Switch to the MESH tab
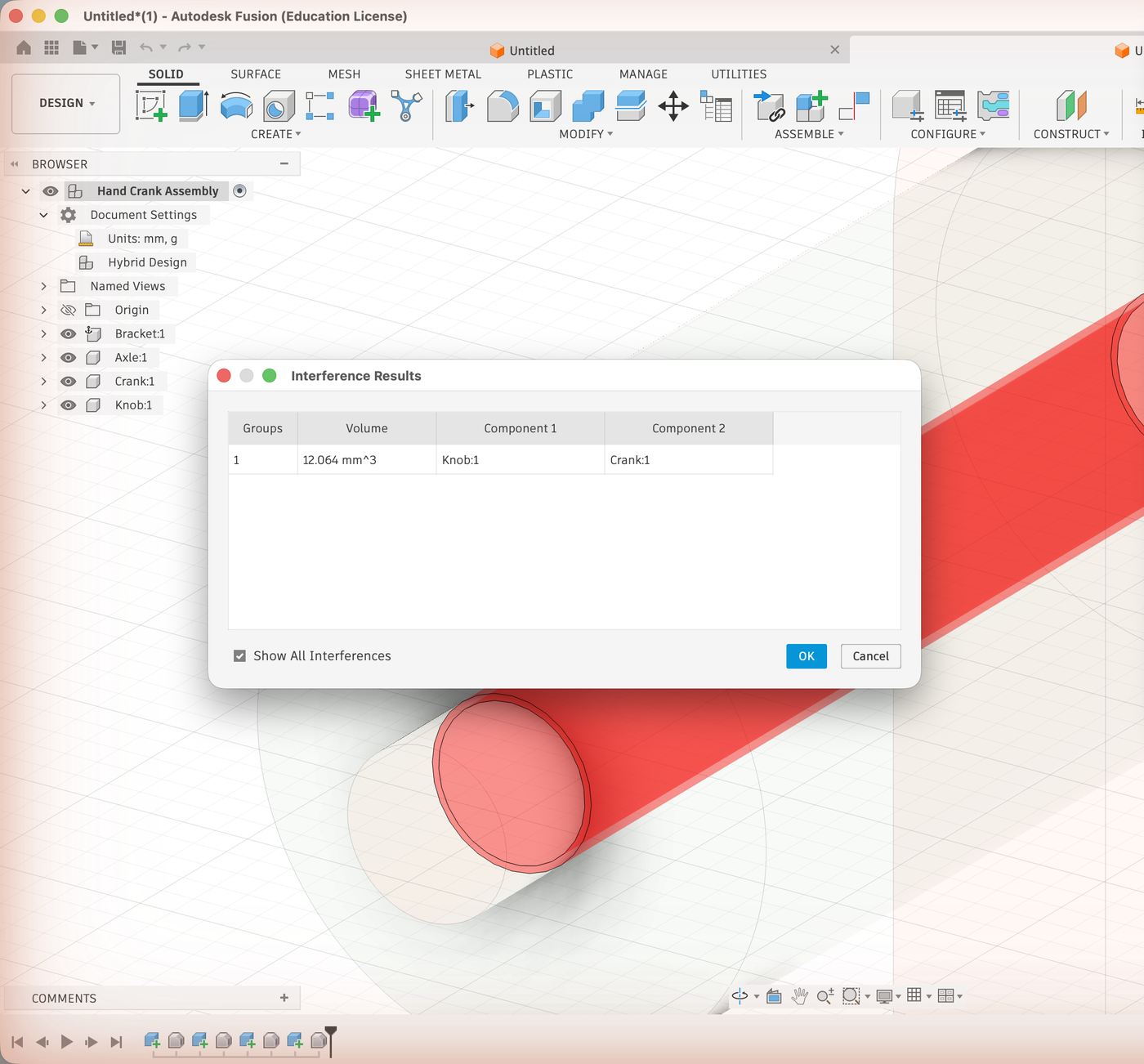 (344, 74)
